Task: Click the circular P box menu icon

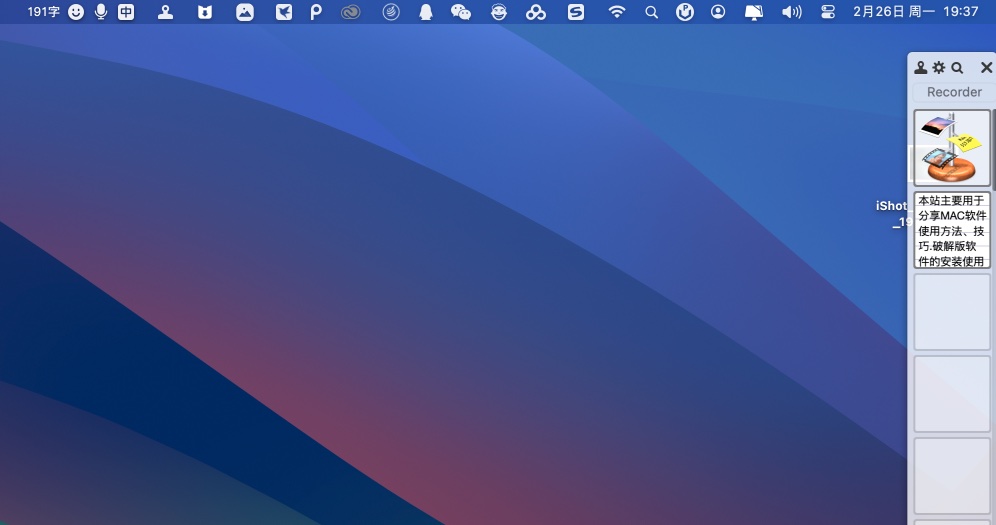Action: coord(685,12)
